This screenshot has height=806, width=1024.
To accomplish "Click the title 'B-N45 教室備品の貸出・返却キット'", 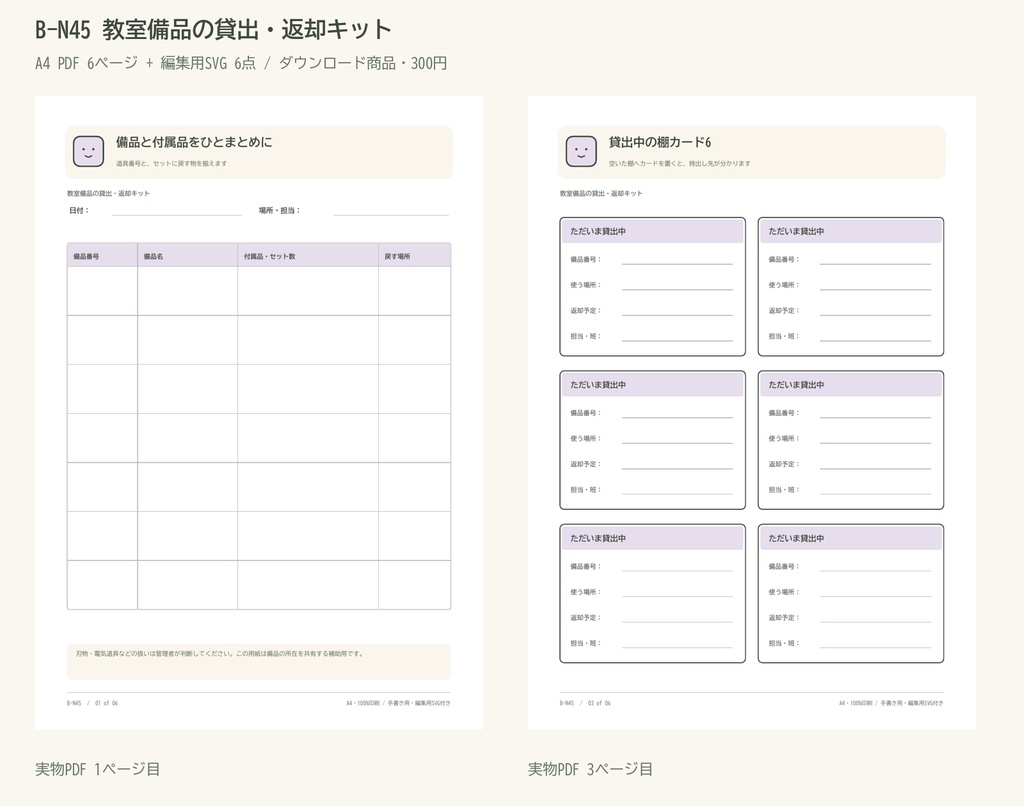I will tap(213, 29).
